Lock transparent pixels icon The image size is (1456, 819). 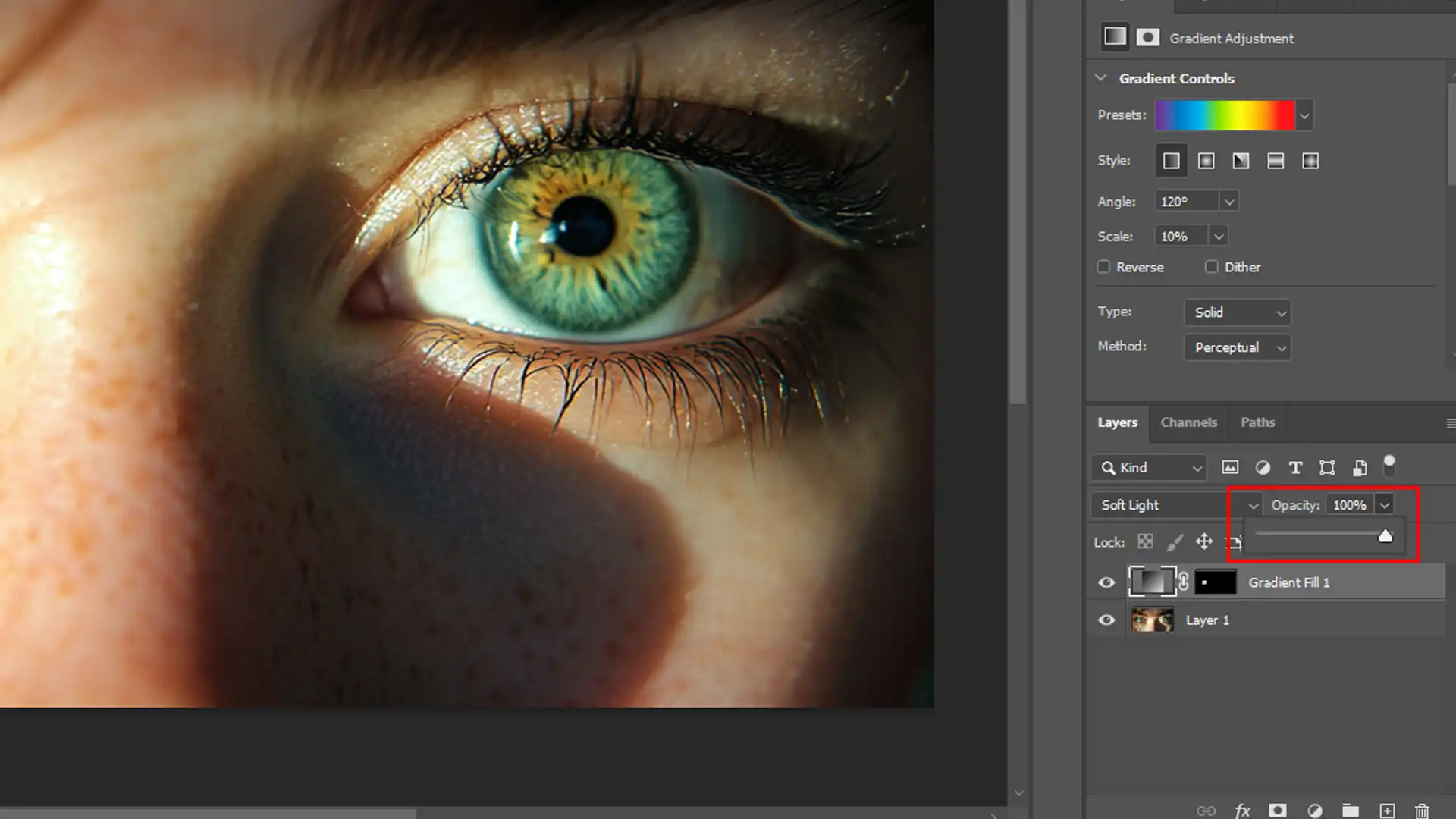(x=1145, y=541)
